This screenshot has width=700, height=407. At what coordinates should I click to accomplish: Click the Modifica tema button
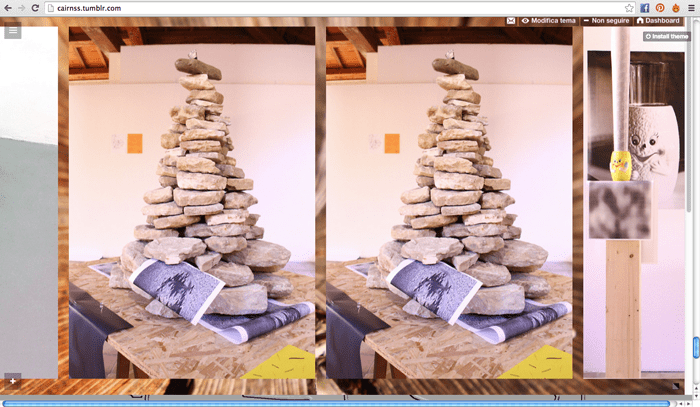click(x=549, y=21)
